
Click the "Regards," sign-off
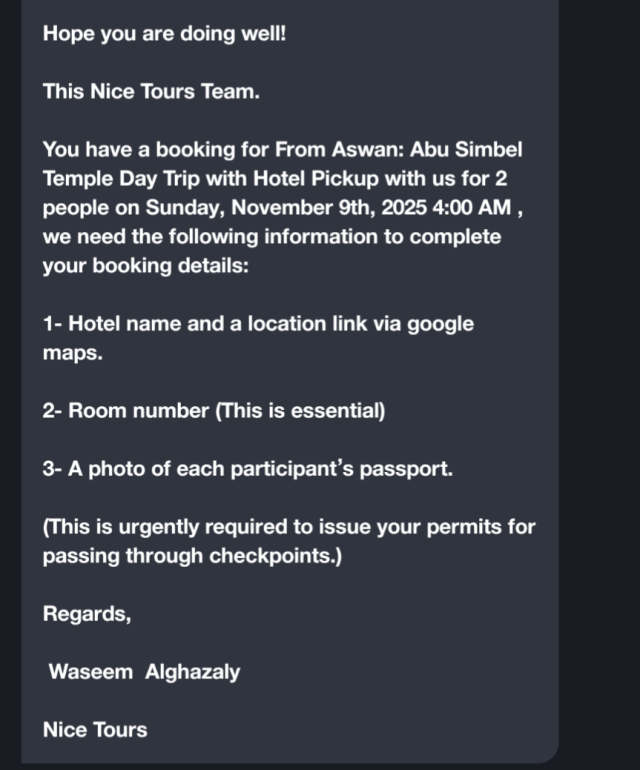click(86, 614)
